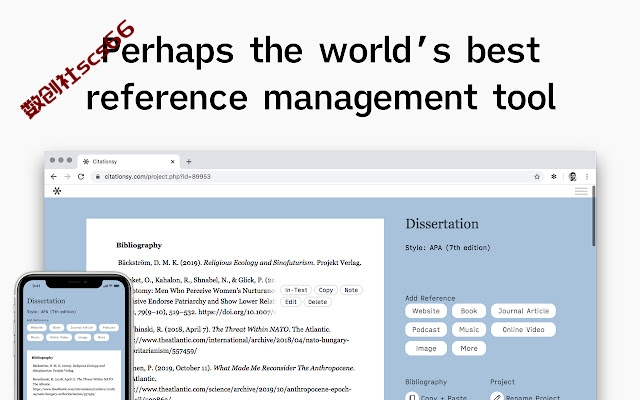Tap the phone battery status icon
640x400 pixels.
[116, 285]
